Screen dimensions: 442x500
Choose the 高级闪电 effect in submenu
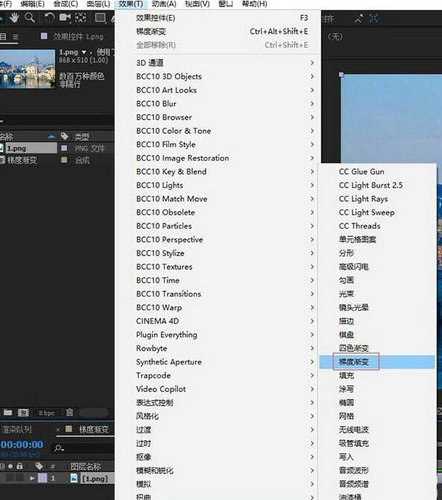[378, 267]
